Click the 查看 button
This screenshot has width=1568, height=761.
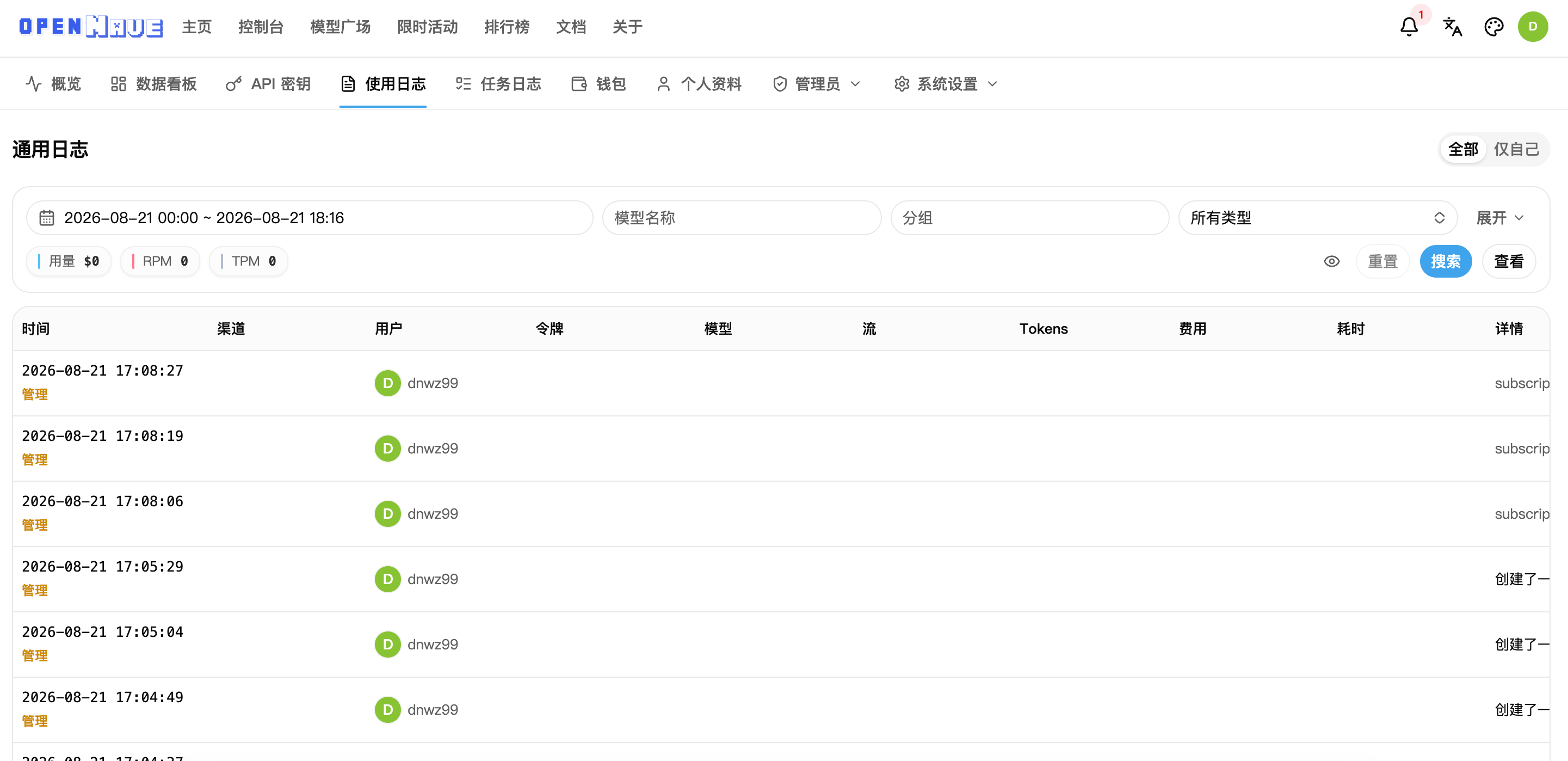[1508, 261]
